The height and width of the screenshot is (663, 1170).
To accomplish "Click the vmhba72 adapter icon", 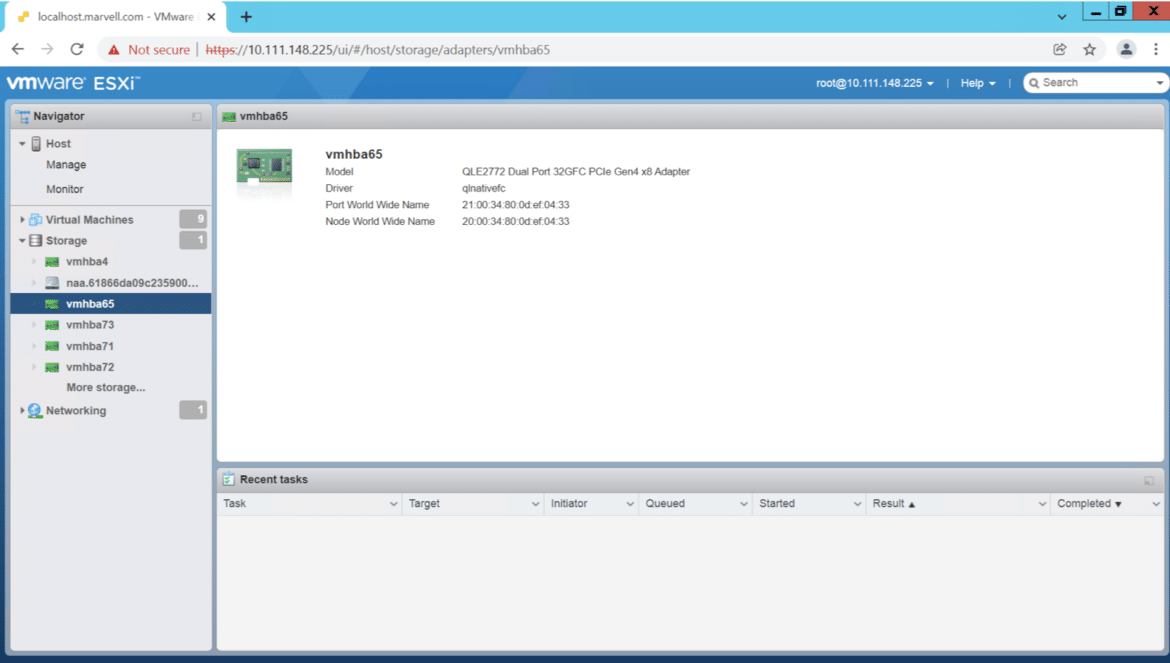I will (52, 367).
